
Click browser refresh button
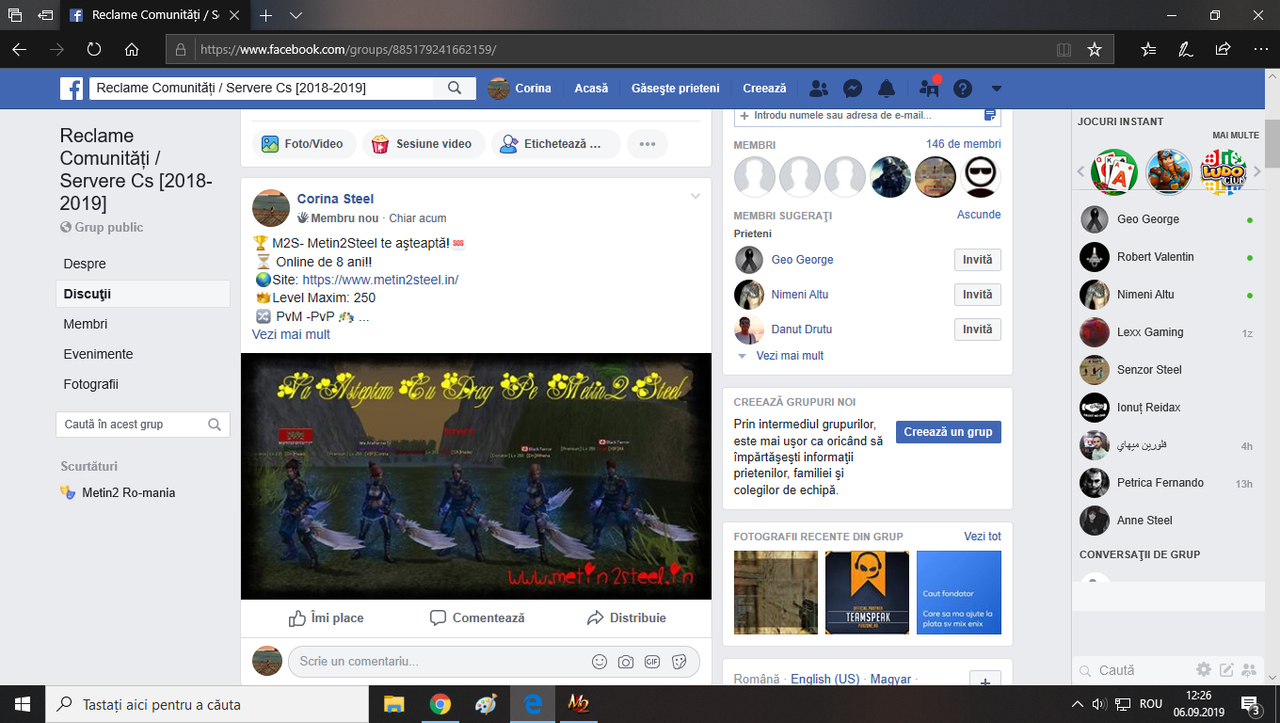pyautogui.click(x=94, y=49)
